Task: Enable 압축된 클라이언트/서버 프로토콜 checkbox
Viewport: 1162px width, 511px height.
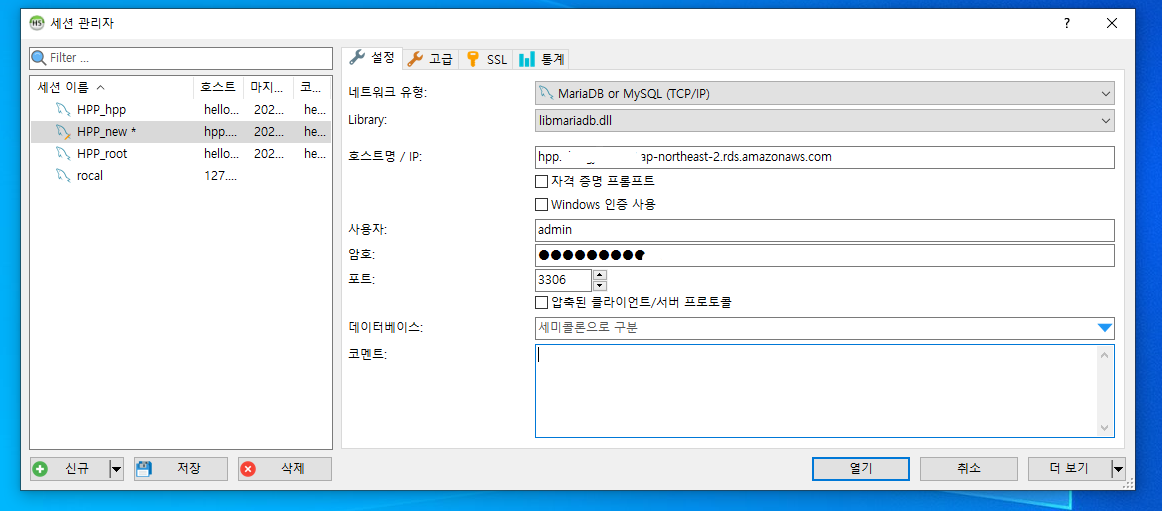Action: tap(542, 302)
